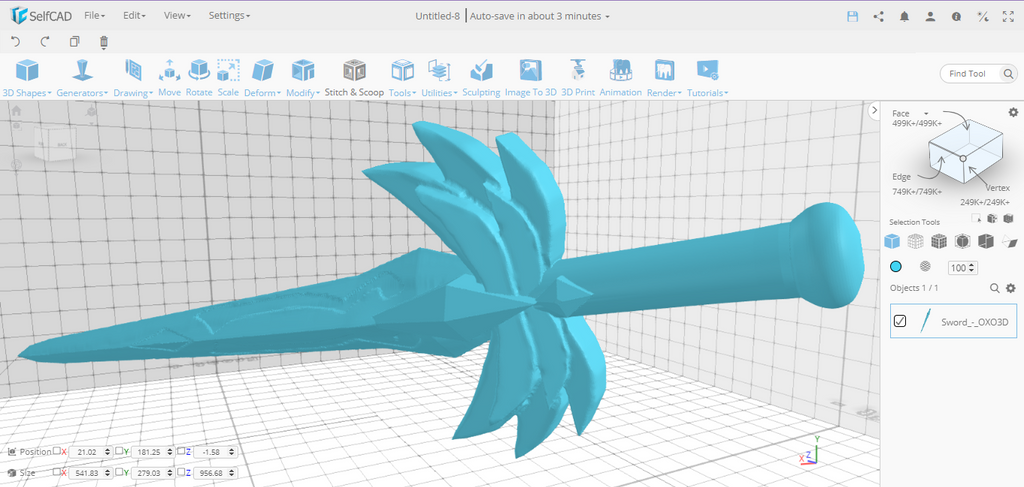
Task: Choose the wireframe selection mode icon
Action: point(916,242)
